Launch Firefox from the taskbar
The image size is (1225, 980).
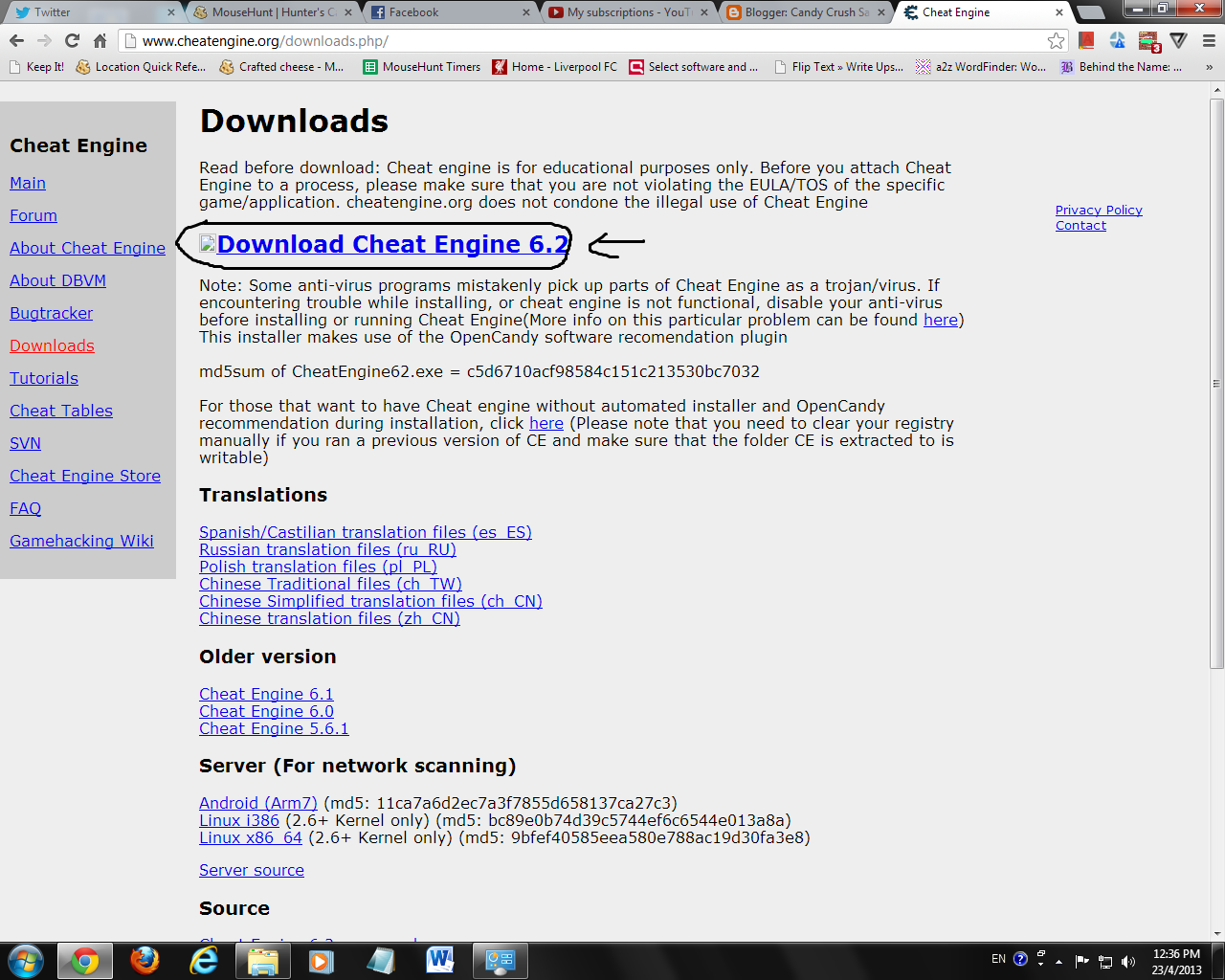(x=145, y=961)
